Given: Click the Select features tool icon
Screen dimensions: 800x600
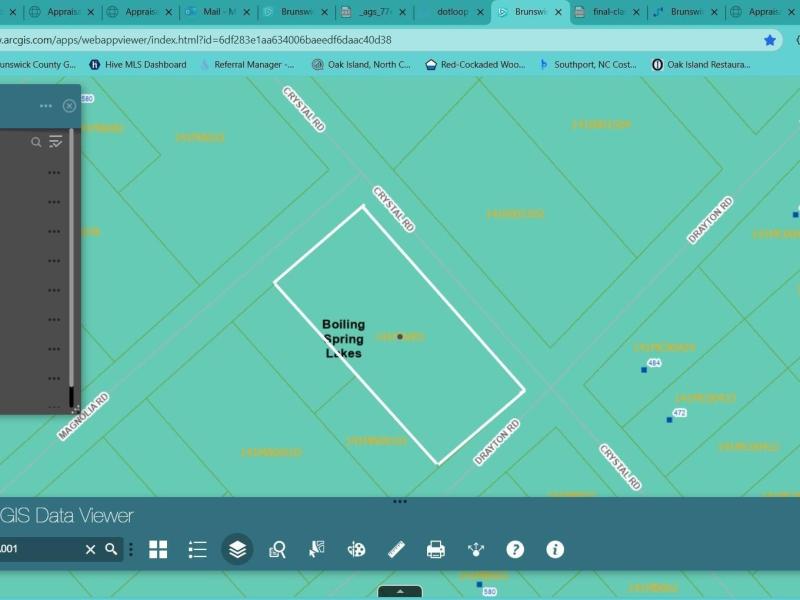Looking at the screenshot, I should click(317, 549).
